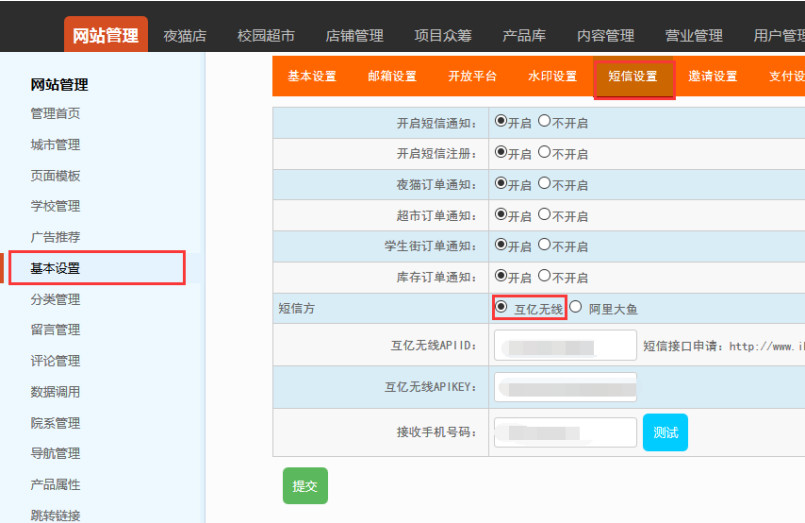Image resolution: width=805 pixels, height=523 pixels.
Task: Select 基本设置 in the sidebar
Action: (x=55, y=268)
